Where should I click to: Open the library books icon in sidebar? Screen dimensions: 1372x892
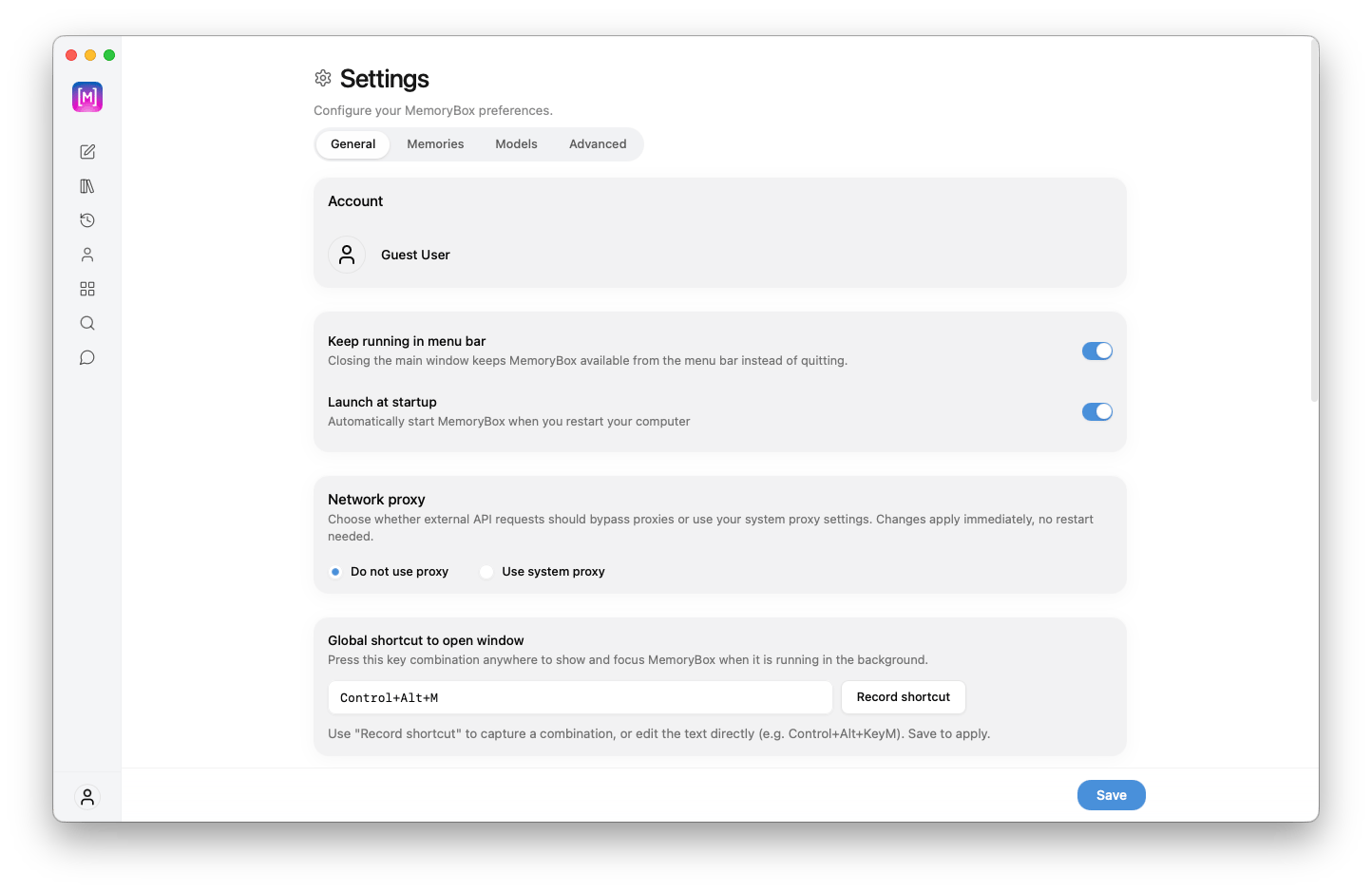[87, 186]
